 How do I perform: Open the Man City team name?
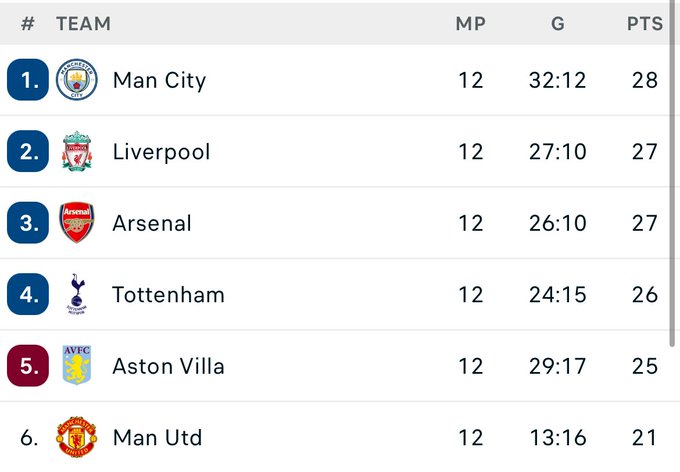click(159, 81)
